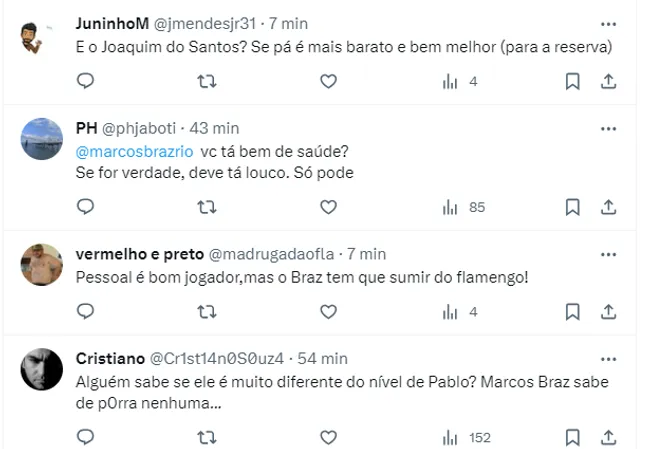Open PH's profile picture

tap(42, 139)
